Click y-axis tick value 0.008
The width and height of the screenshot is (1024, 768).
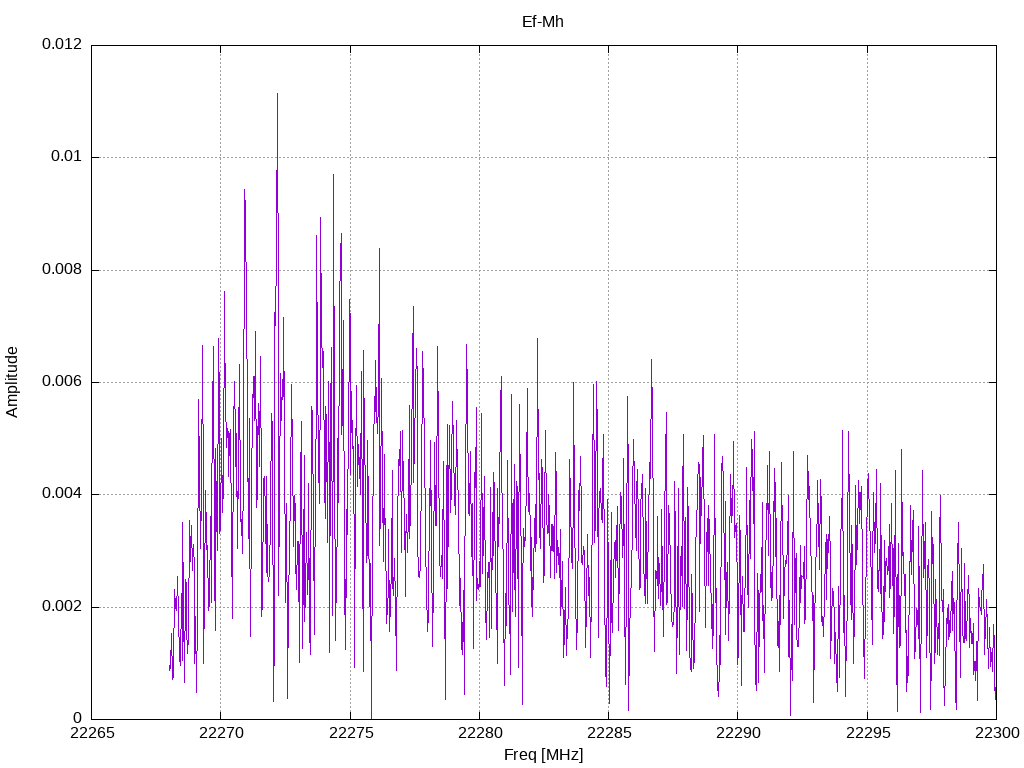pos(63,270)
